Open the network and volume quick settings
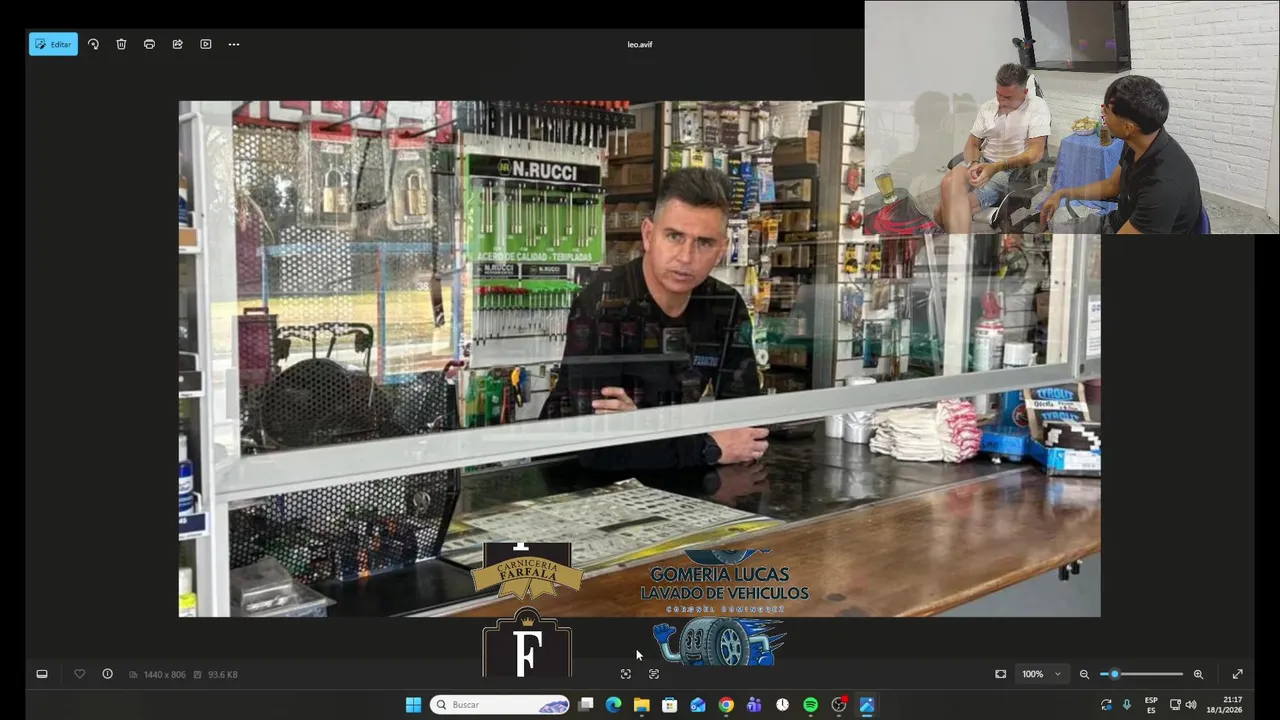Viewport: 1280px width, 720px height. pyautogui.click(x=1182, y=705)
